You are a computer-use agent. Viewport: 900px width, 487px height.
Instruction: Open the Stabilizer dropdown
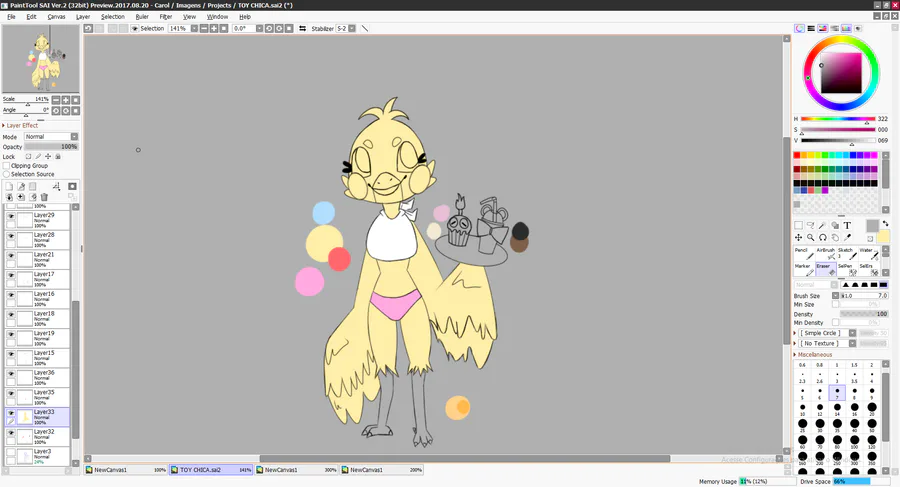352,28
